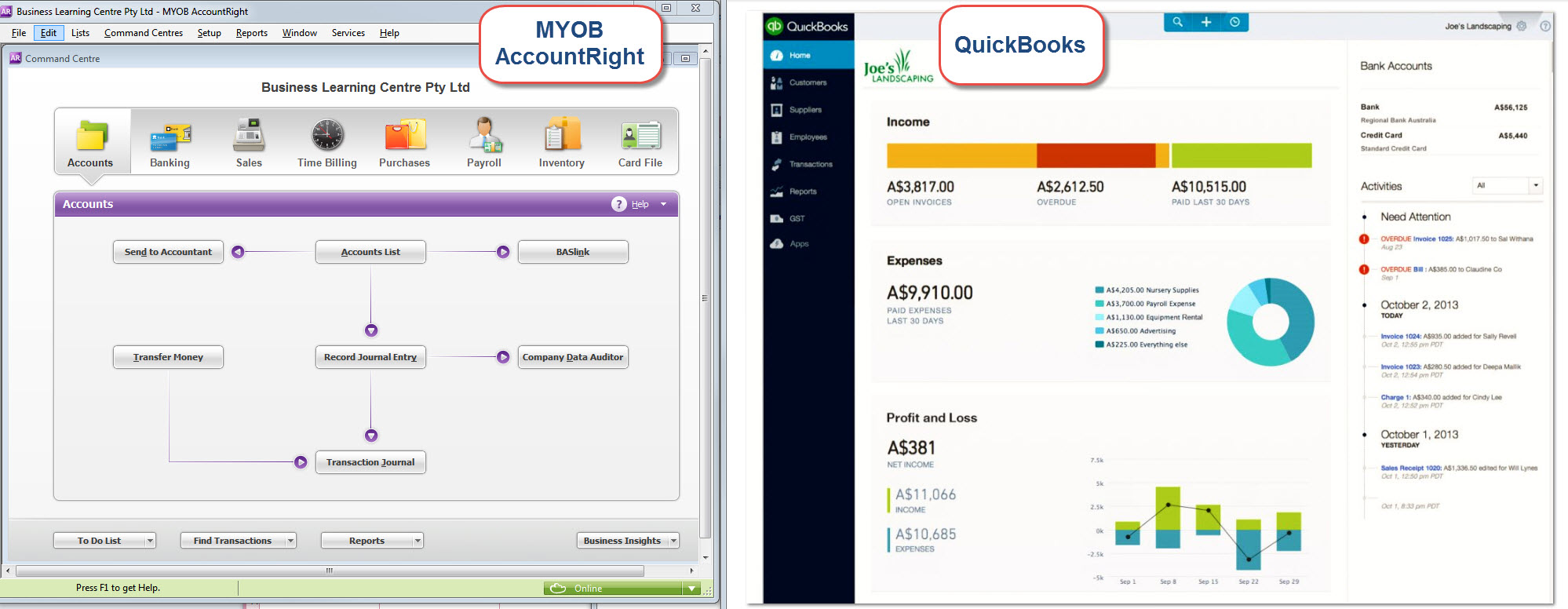Click the Accounts List button

[x=370, y=252]
